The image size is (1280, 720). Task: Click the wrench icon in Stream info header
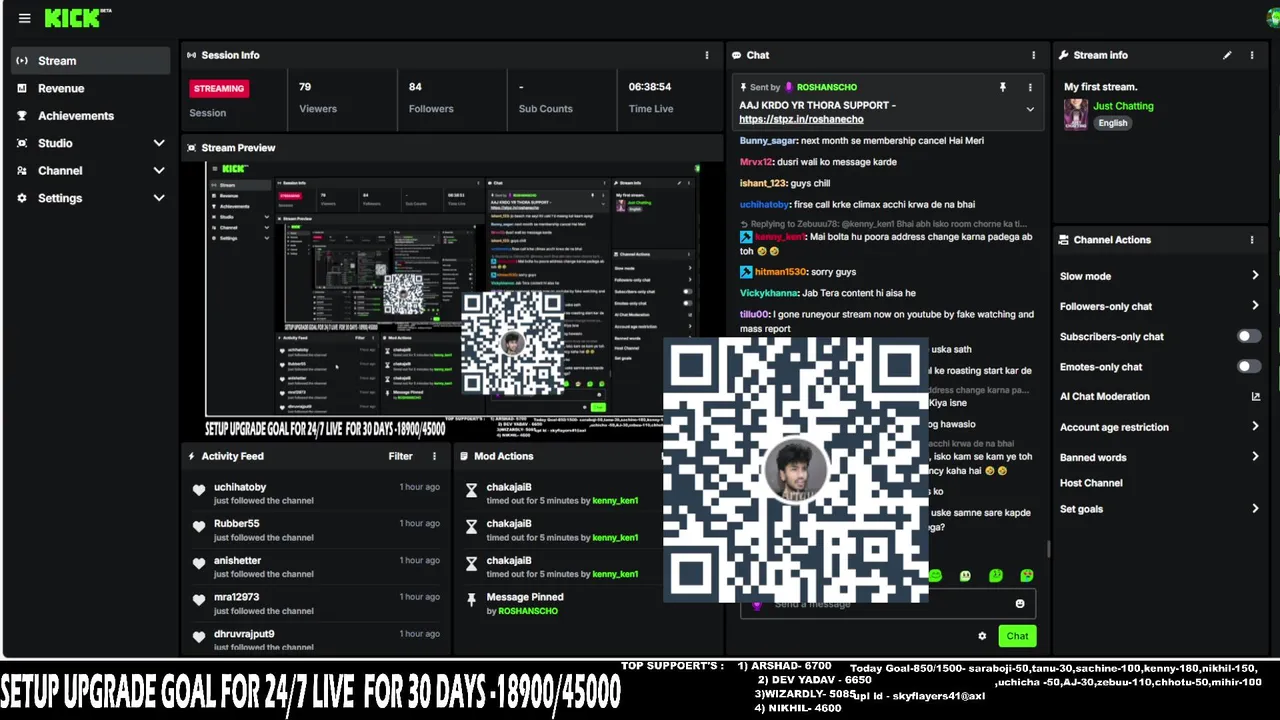(x=1065, y=55)
